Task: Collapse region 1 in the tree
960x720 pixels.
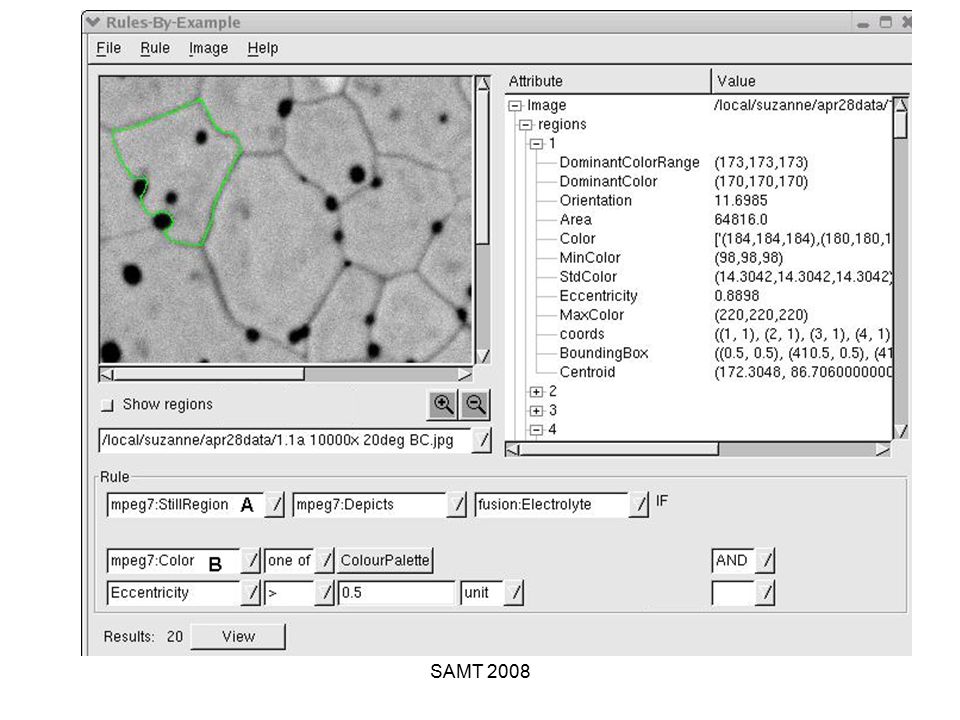Action: (536, 144)
